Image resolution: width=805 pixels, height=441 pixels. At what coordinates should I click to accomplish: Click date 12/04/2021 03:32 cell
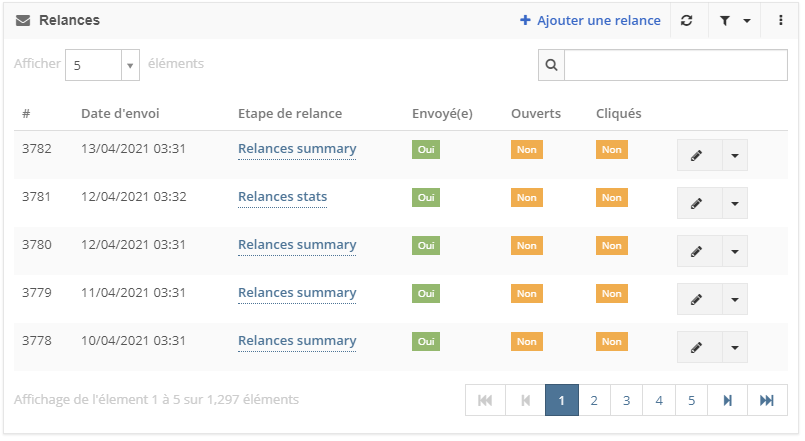click(x=133, y=197)
